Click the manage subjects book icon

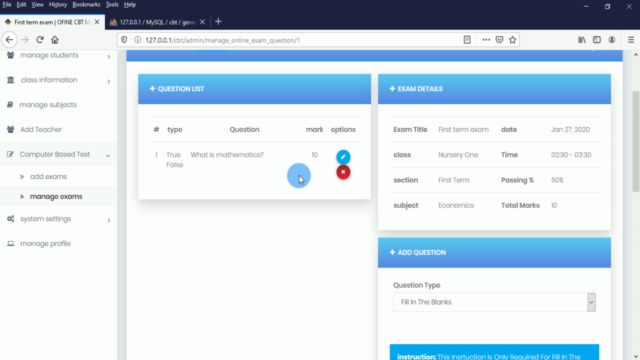pos(10,104)
